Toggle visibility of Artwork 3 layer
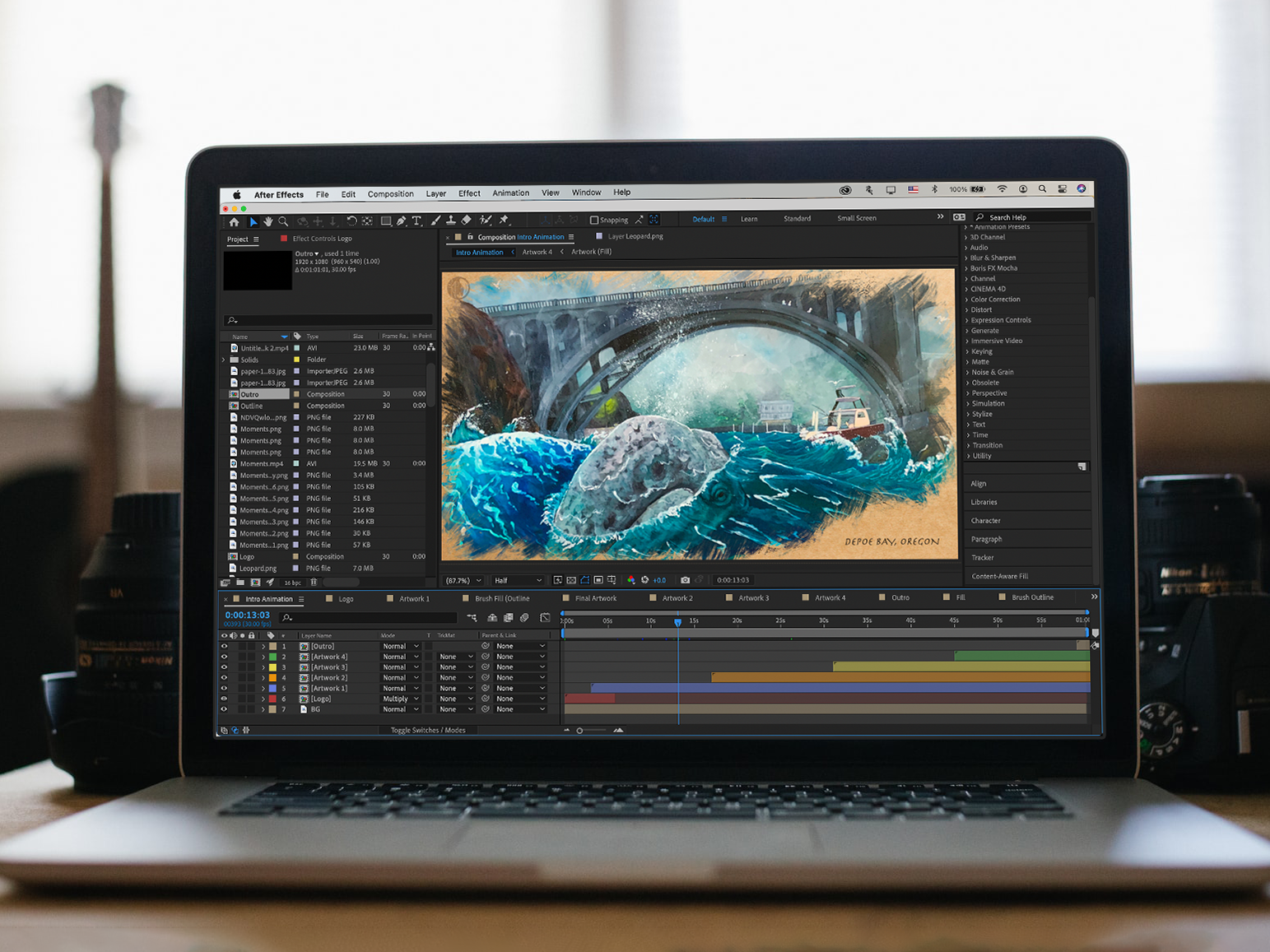This screenshot has width=1270, height=952. click(x=224, y=667)
